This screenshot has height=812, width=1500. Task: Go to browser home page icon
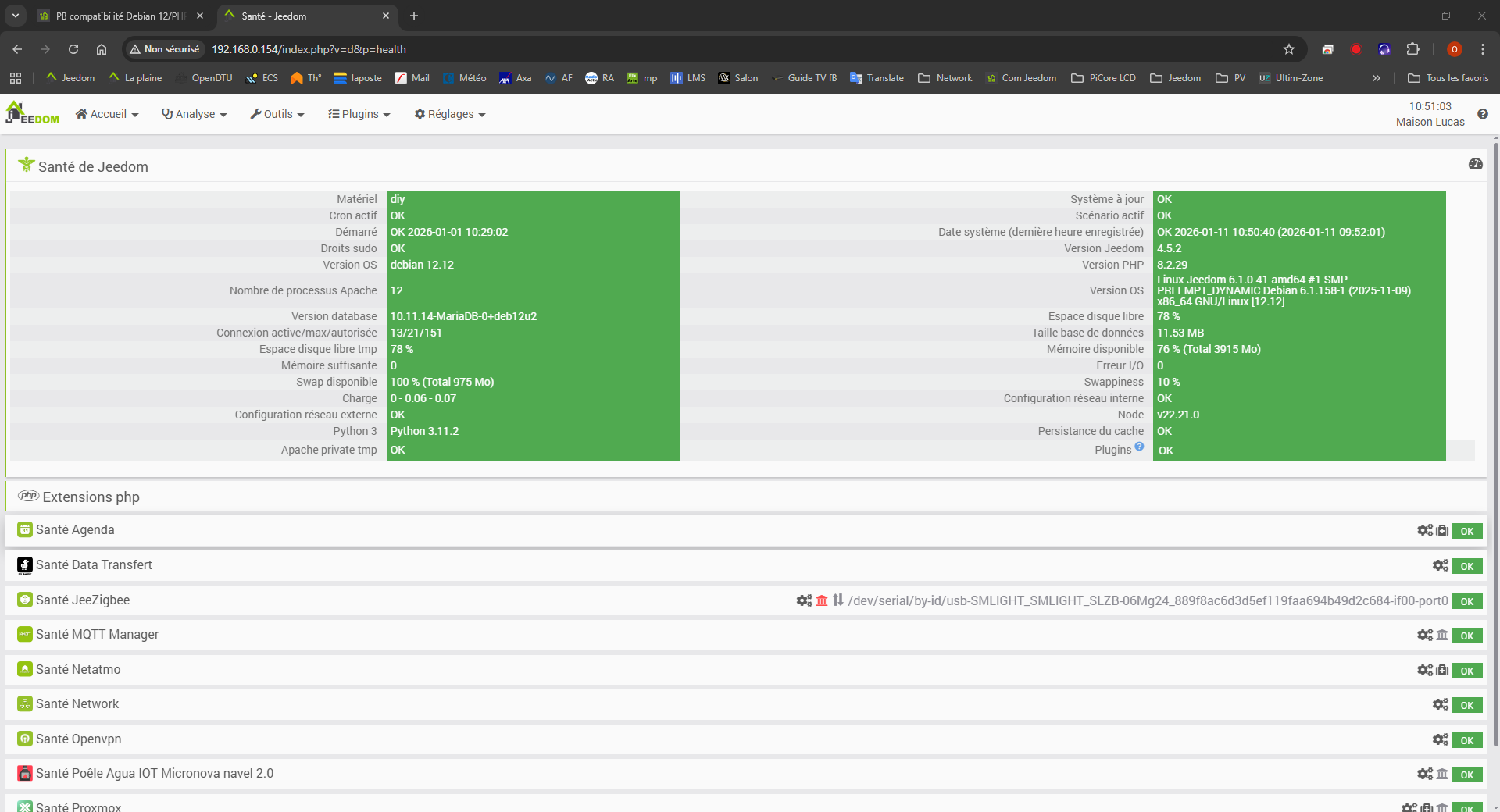[x=102, y=49]
